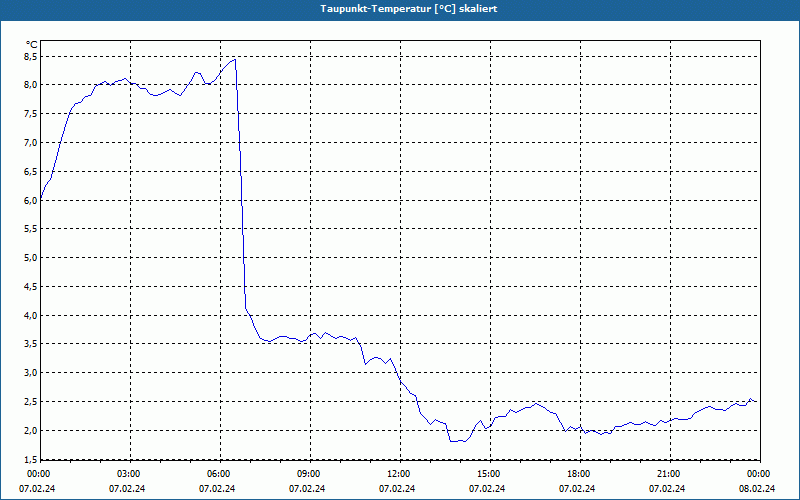Click the chart title 'Taupunkt-Temperatur [°C] skaliert'
Image resolution: width=800 pixels, height=500 pixels.
click(x=409, y=9)
